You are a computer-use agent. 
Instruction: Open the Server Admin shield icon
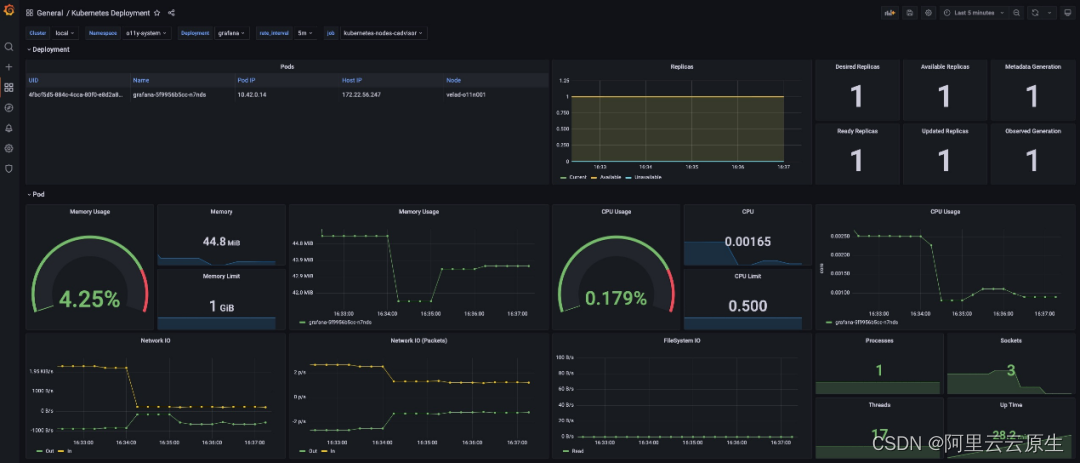click(9, 169)
